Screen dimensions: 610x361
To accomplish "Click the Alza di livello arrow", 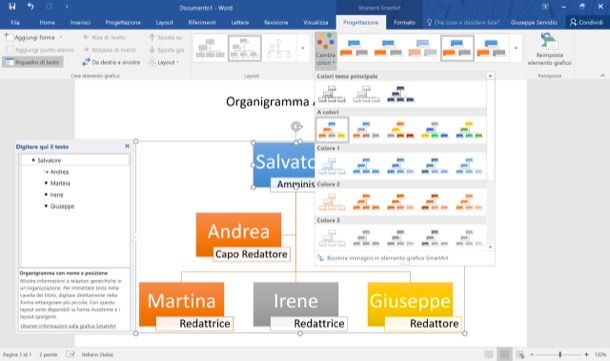I will (86, 37).
